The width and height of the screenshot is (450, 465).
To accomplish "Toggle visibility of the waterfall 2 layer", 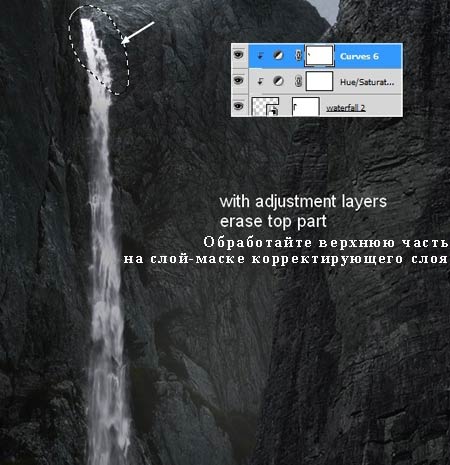I will click(238, 106).
